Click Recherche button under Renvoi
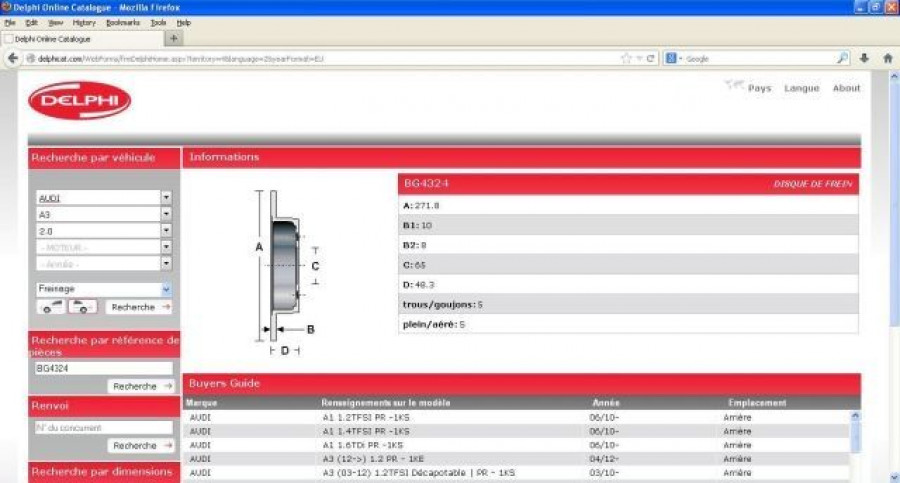 [x=141, y=446]
